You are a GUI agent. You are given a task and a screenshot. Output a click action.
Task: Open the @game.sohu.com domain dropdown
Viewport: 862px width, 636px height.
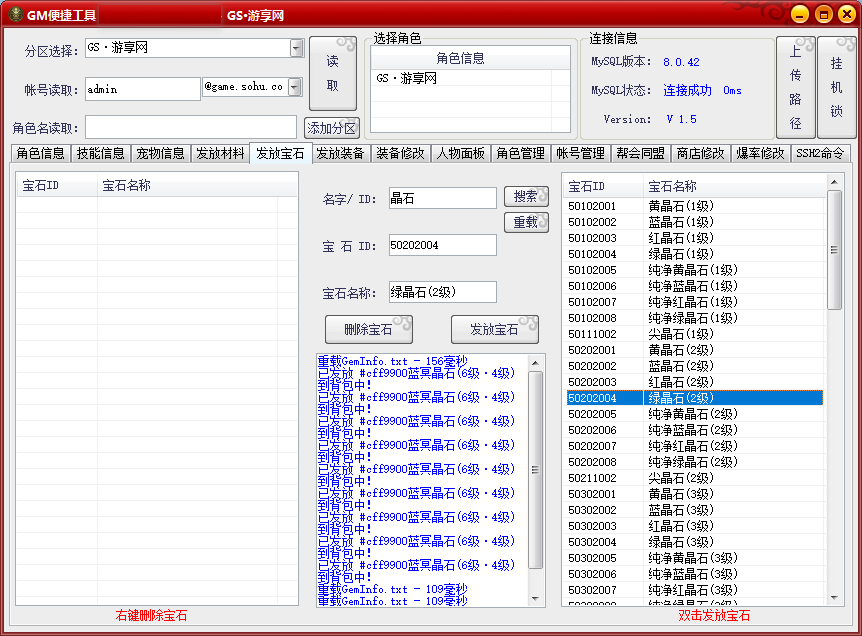[x=295, y=88]
